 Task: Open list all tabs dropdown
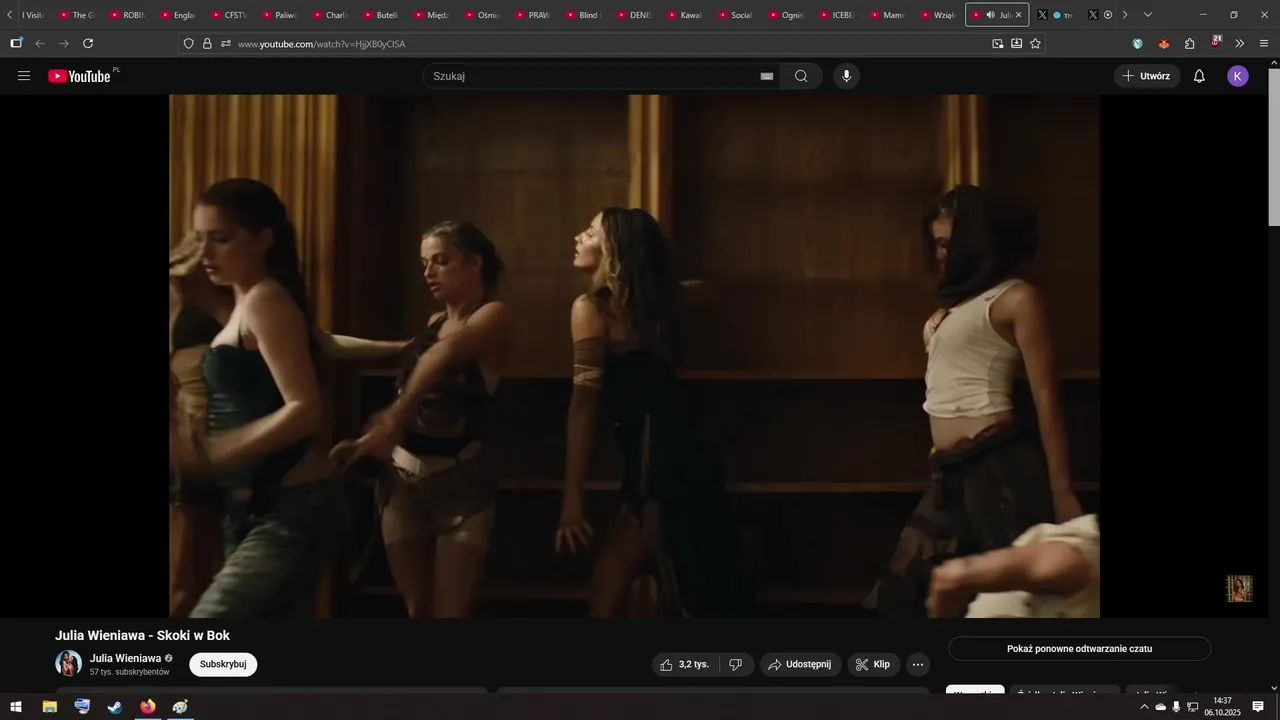pos(1147,15)
